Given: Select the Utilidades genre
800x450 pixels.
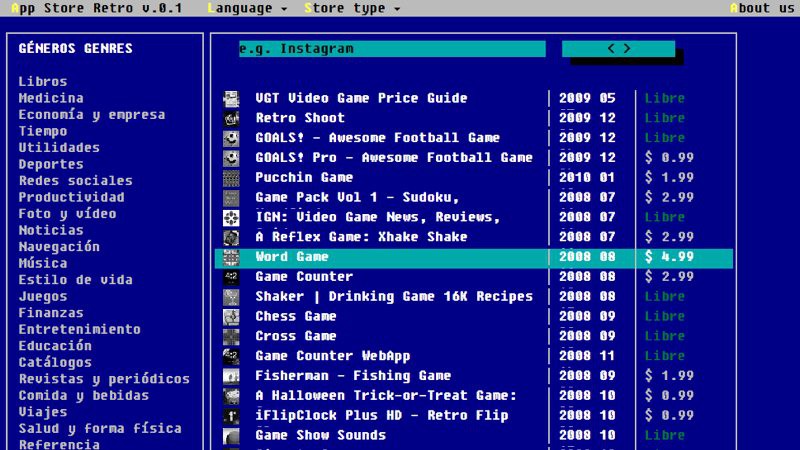Looking at the screenshot, I should [59, 147].
